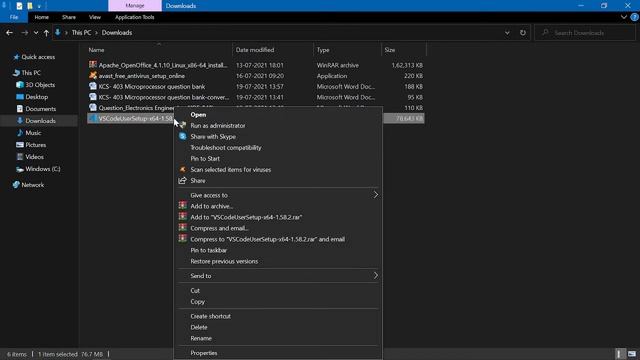
Task: Switch to Details view in status bar
Action: click(x=620, y=354)
